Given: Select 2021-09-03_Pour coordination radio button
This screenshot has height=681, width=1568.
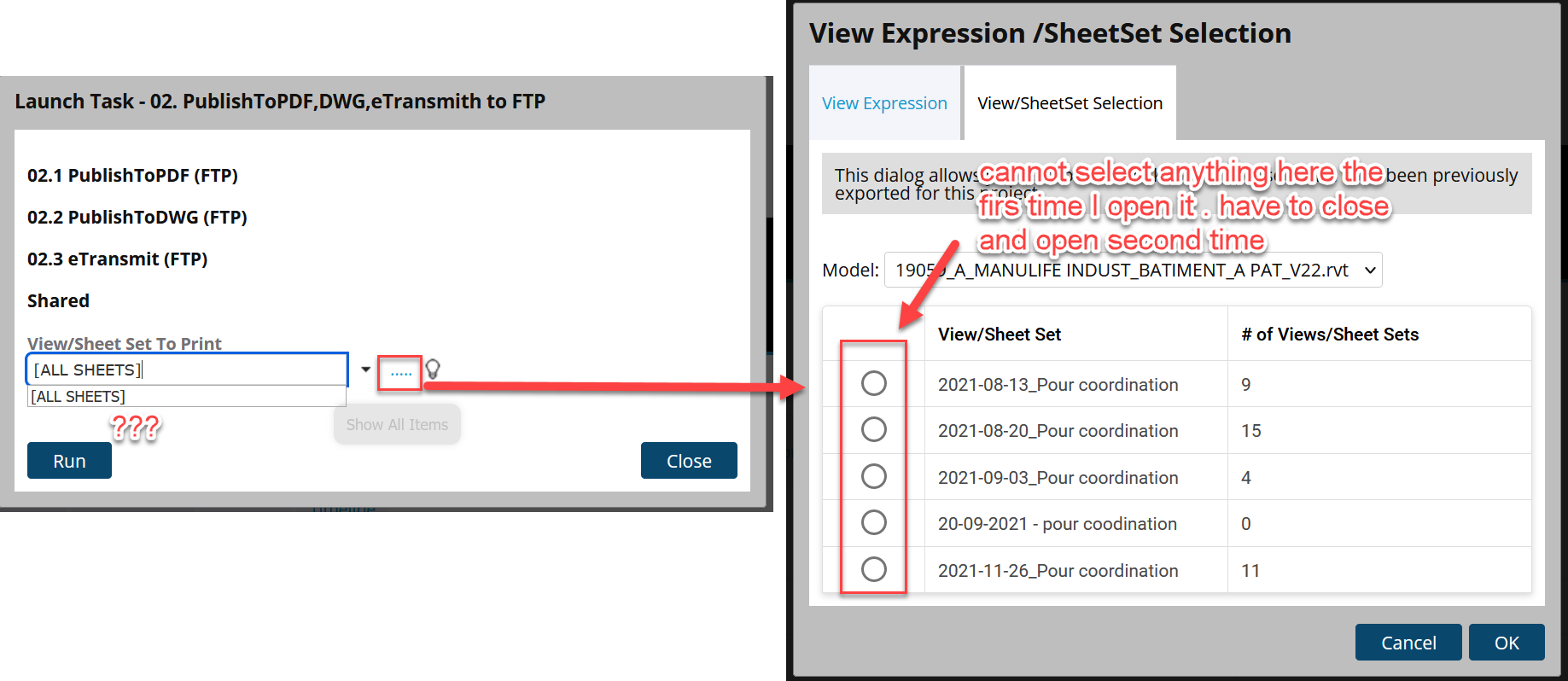Looking at the screenshot, I should (873, 476).
